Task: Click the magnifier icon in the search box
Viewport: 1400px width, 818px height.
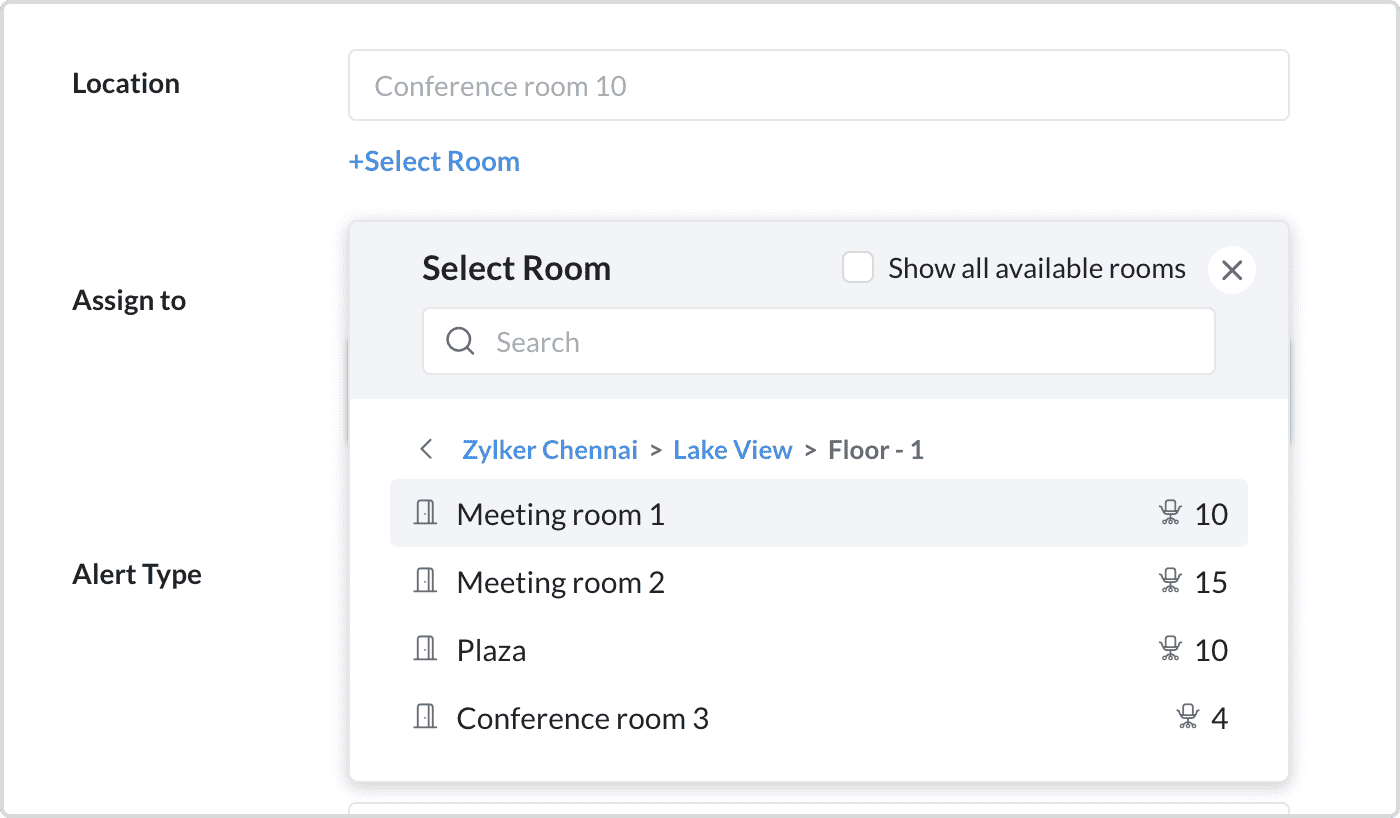Action: point(460,342)
